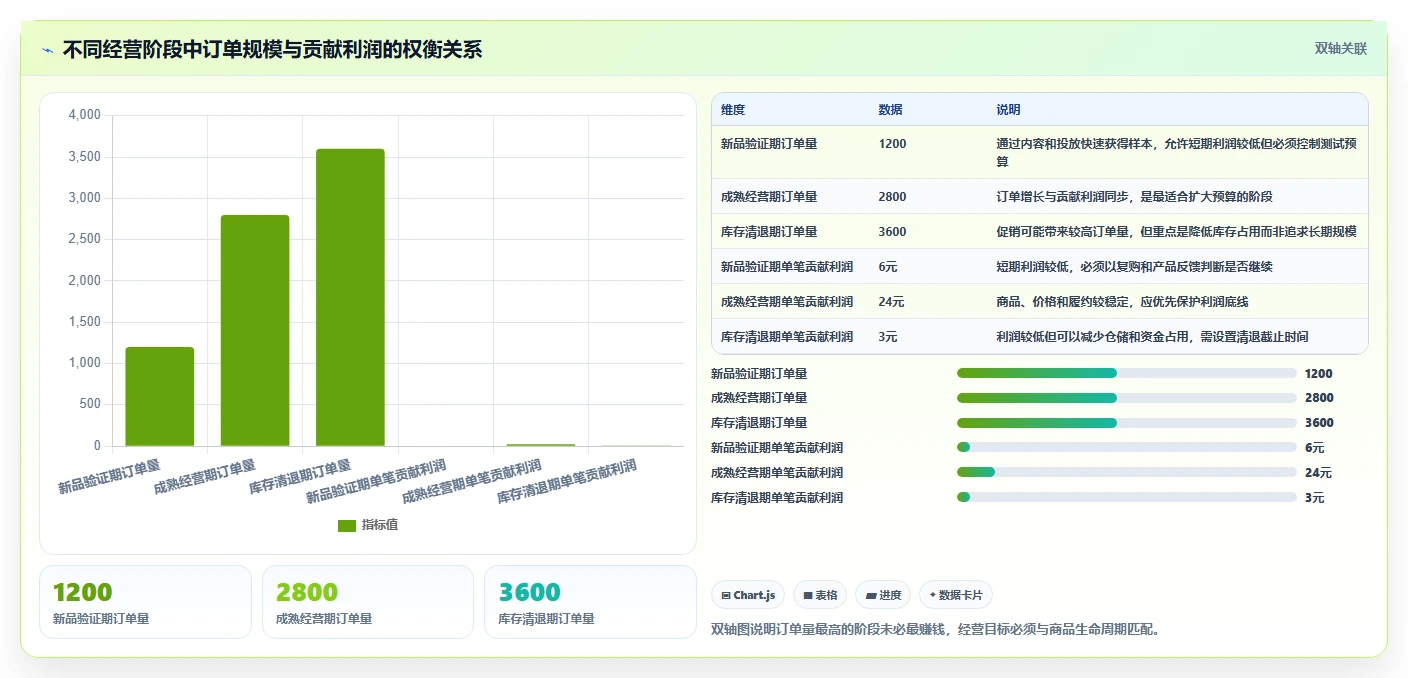Click the description starting 订单增长与贡献利润同步

pyautogui.click(x=1134, y=197)
